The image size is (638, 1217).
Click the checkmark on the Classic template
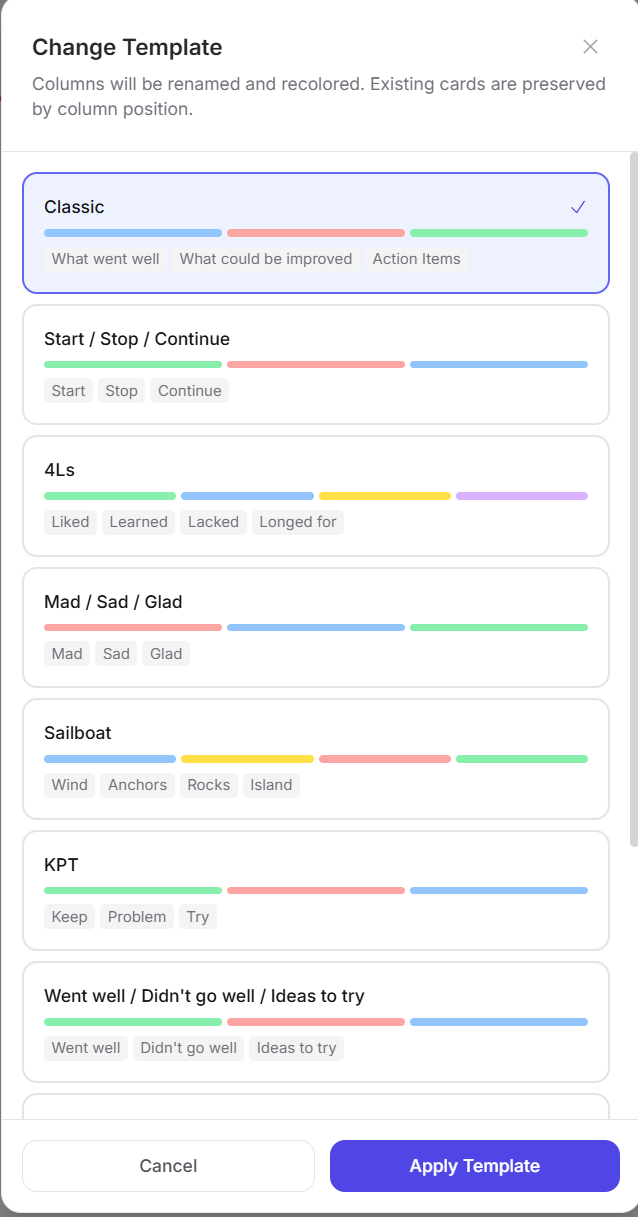pyautogui.click(x=577, y=207)
